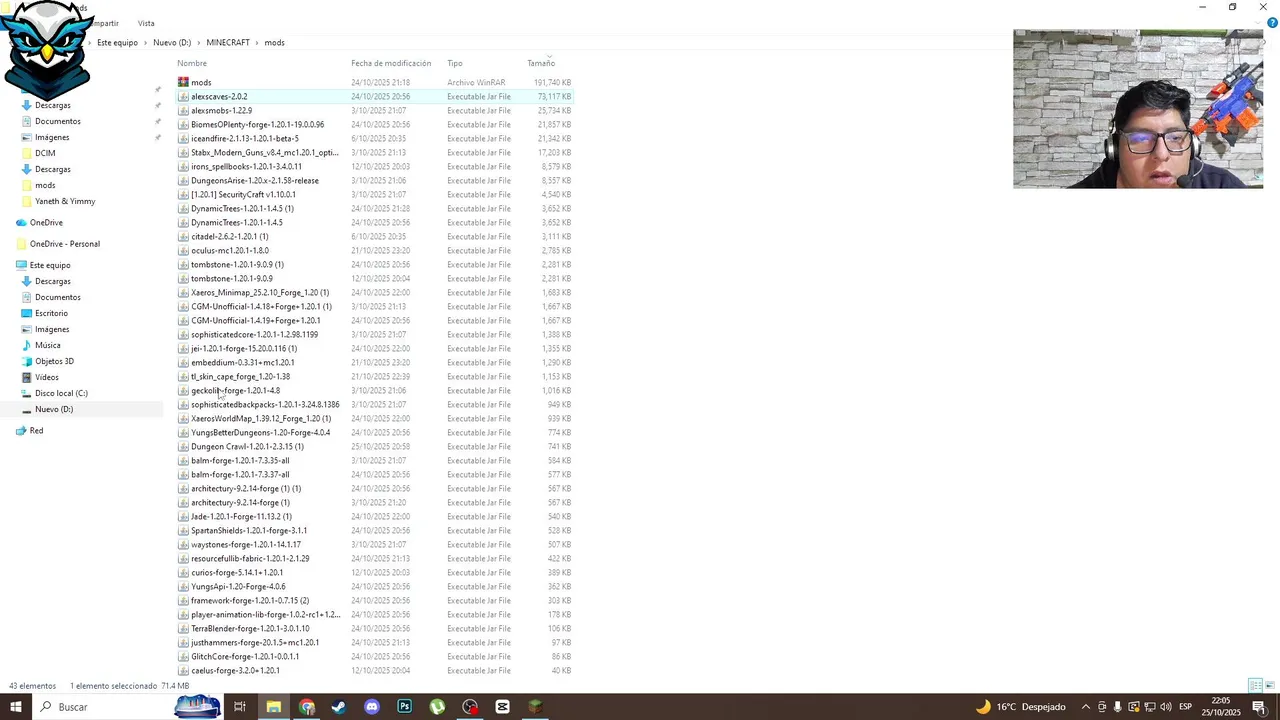Select file GlitchCore-forge-1.20.1-0.0.1.1
Screen dimensions: 1280x720
(x=245, y=656)
